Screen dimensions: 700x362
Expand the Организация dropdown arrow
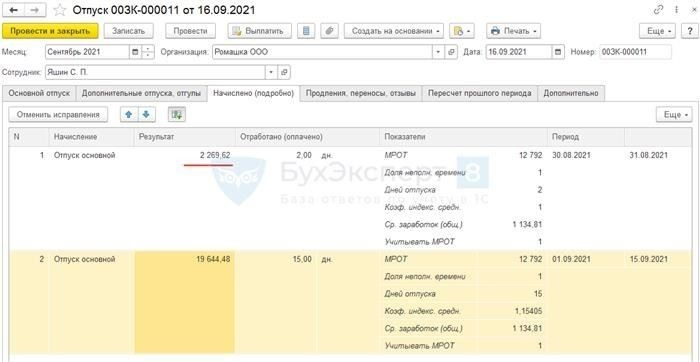click(x=438, y=52)
